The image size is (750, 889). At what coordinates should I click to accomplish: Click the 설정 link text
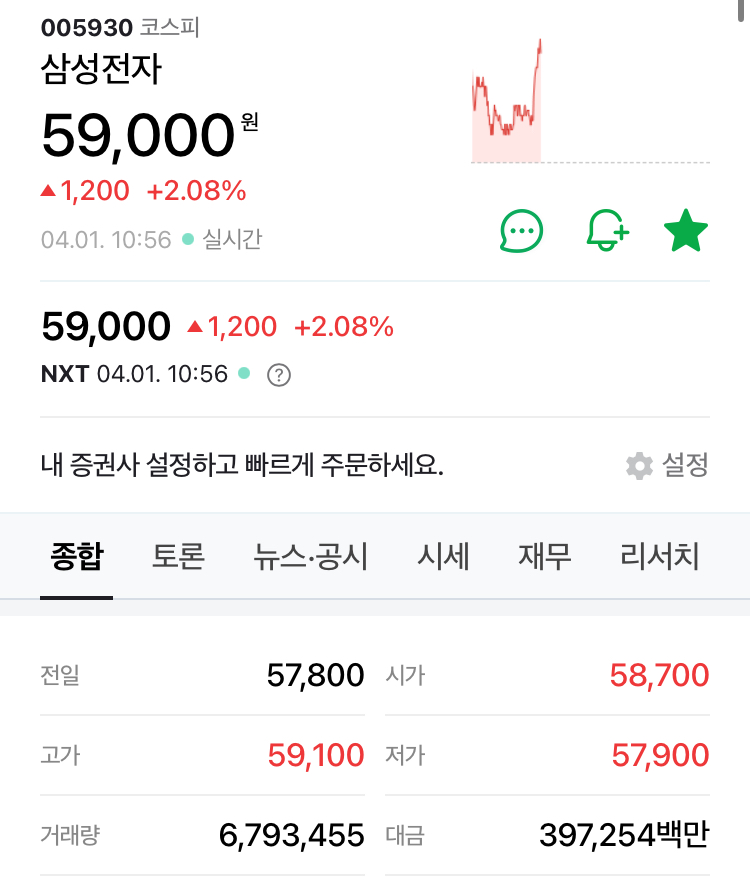685,465
